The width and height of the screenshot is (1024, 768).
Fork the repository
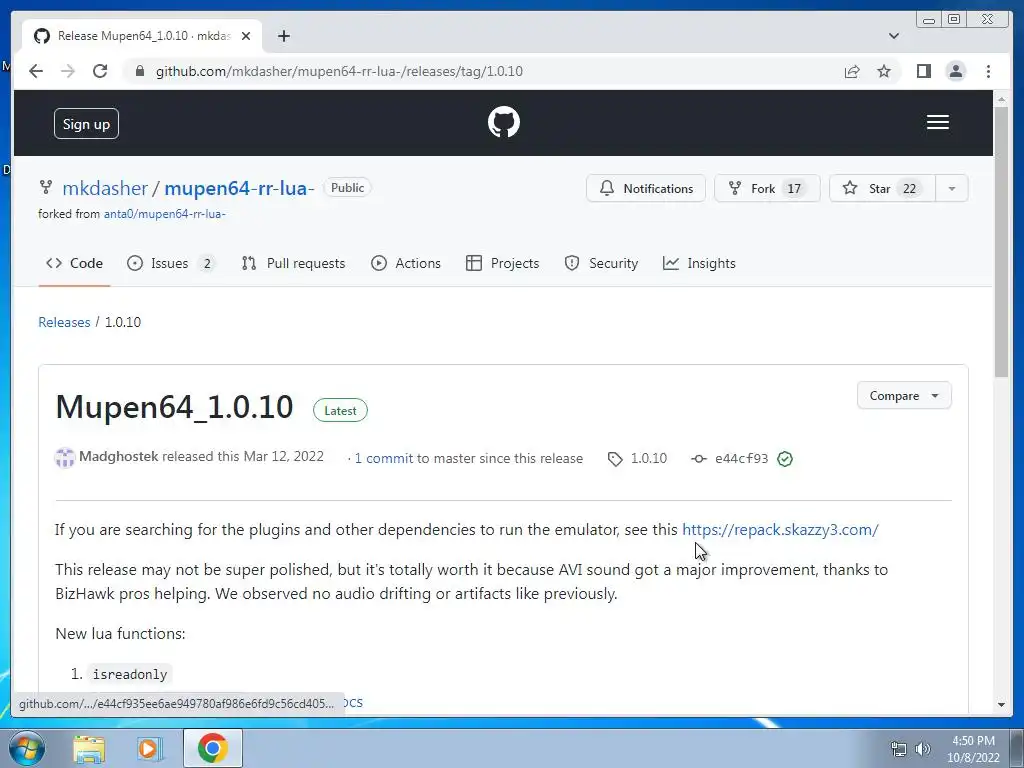(x=767, y=188)
